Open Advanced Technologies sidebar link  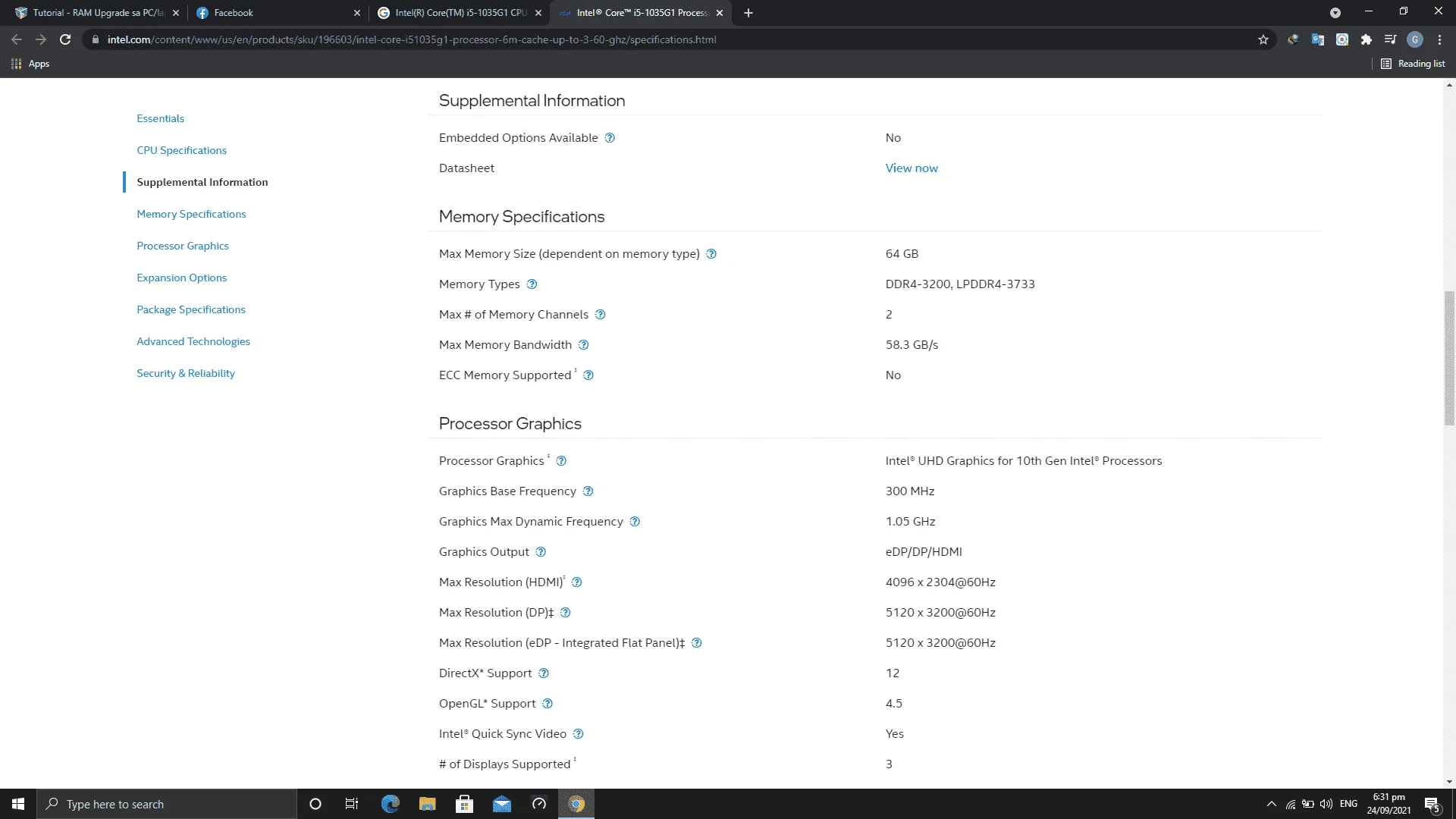click(193, 341)
